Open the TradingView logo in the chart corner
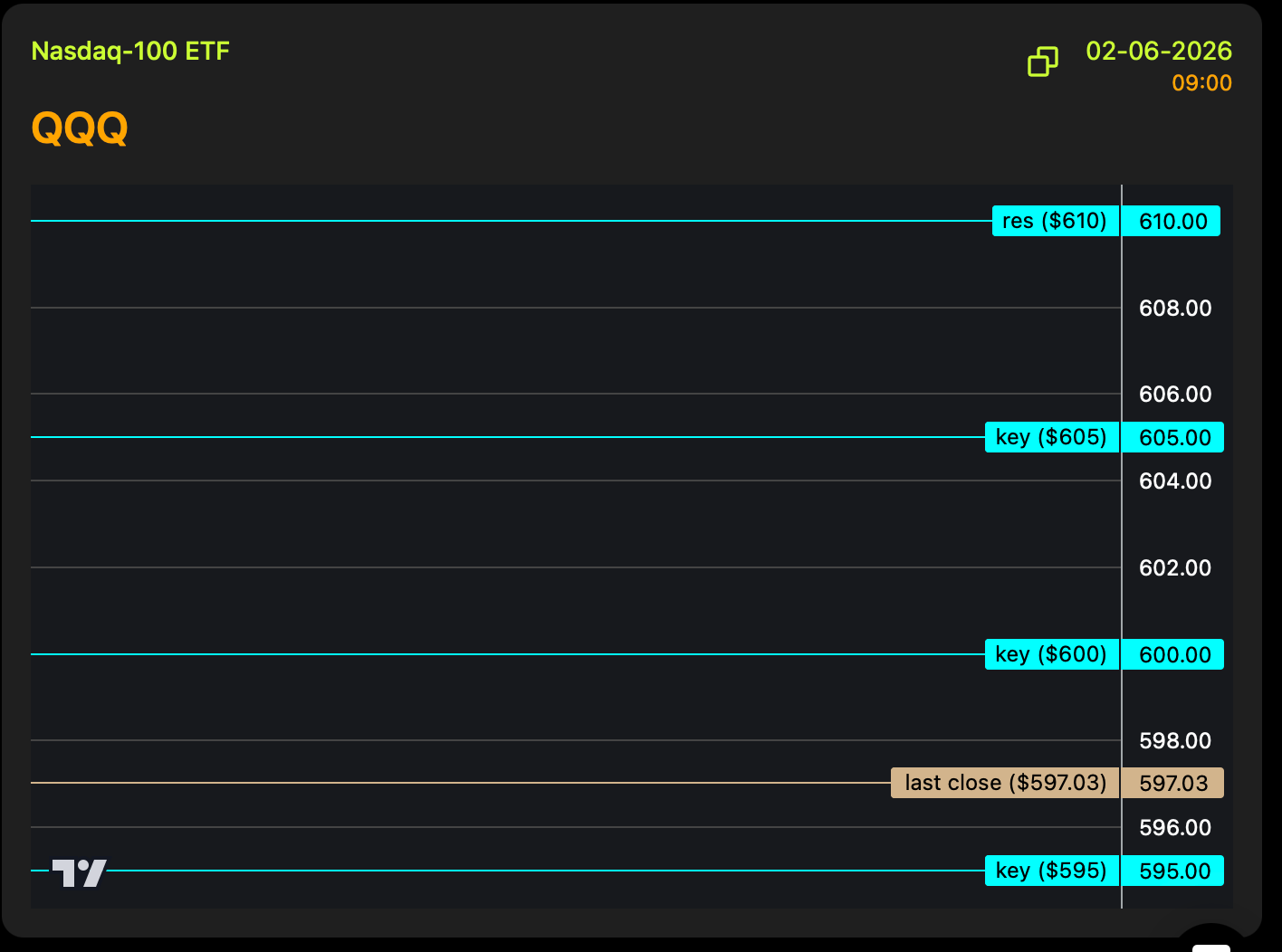 point(80,872)
